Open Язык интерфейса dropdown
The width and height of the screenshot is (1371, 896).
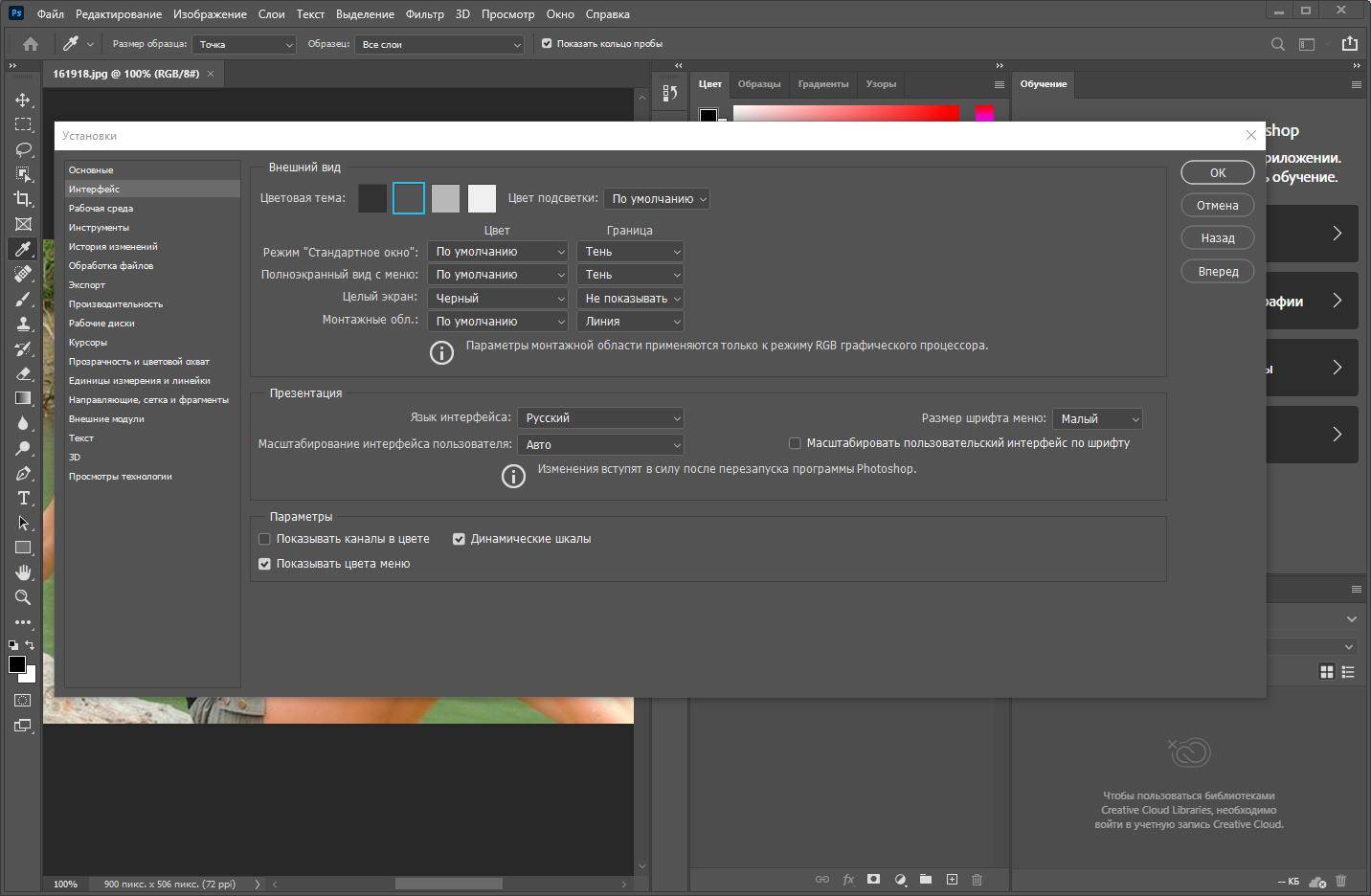point(600,418)
